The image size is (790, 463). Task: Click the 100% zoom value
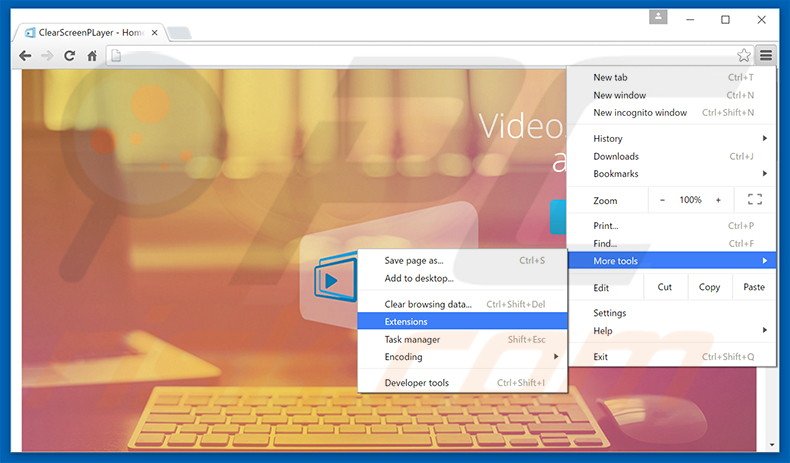pos(690,200)
